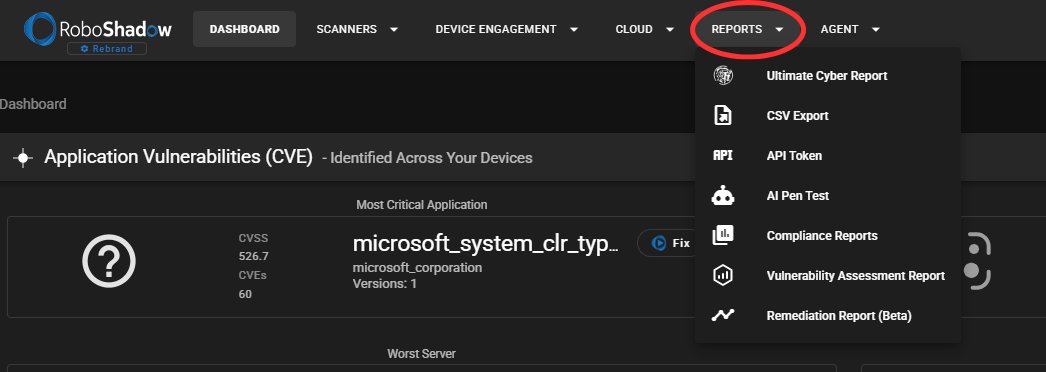Go to the Dashboard tab
Image resolution: width=1046 pixels, height=372 pixels.
244,29
